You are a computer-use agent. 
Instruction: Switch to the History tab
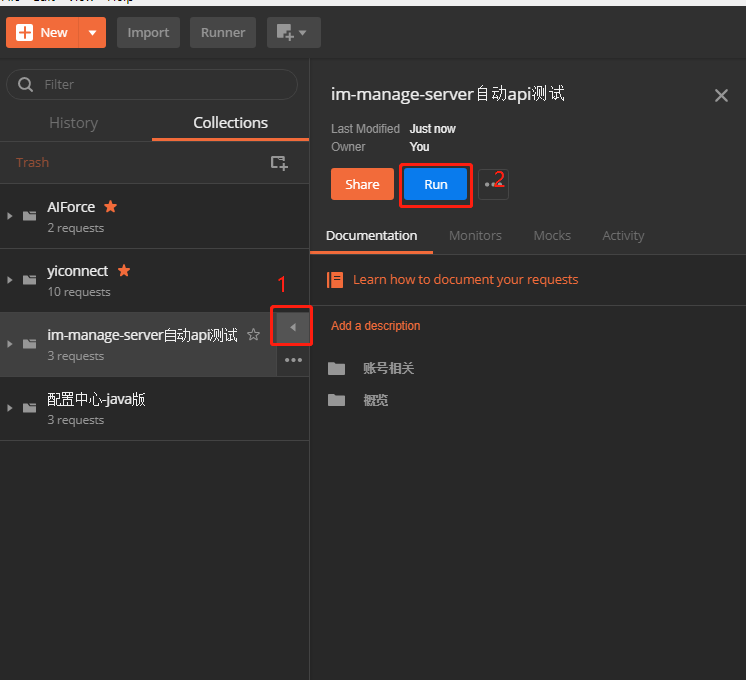coord(74,123)
